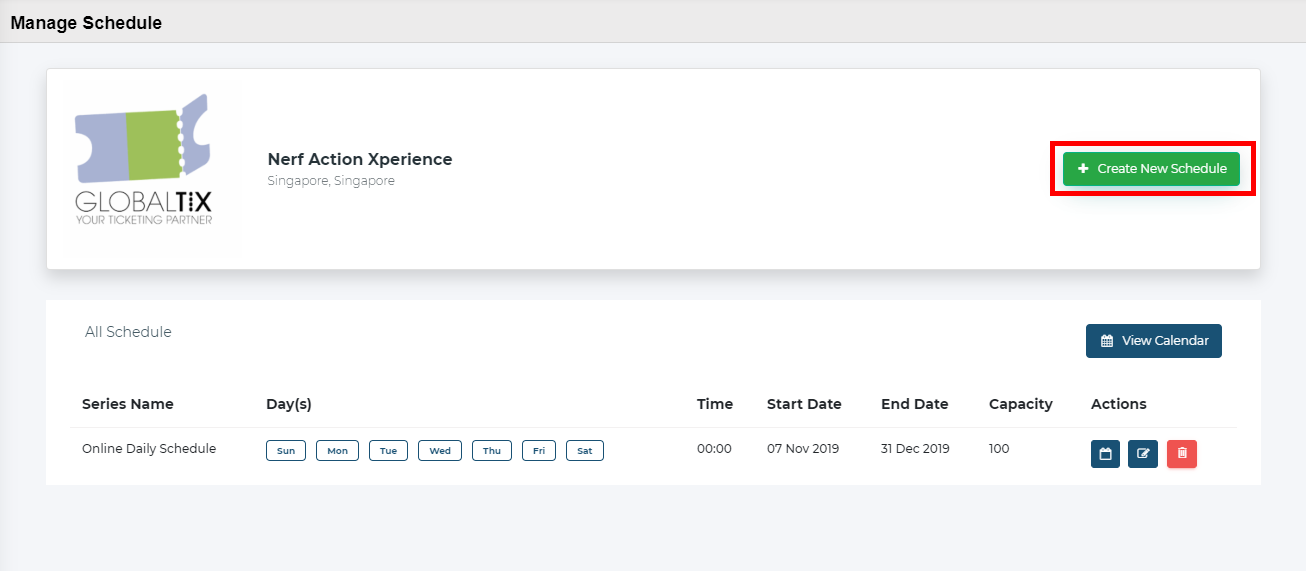1306x571 pixels.
Task: Click the Sat day badge
Action: coord(585,451)
